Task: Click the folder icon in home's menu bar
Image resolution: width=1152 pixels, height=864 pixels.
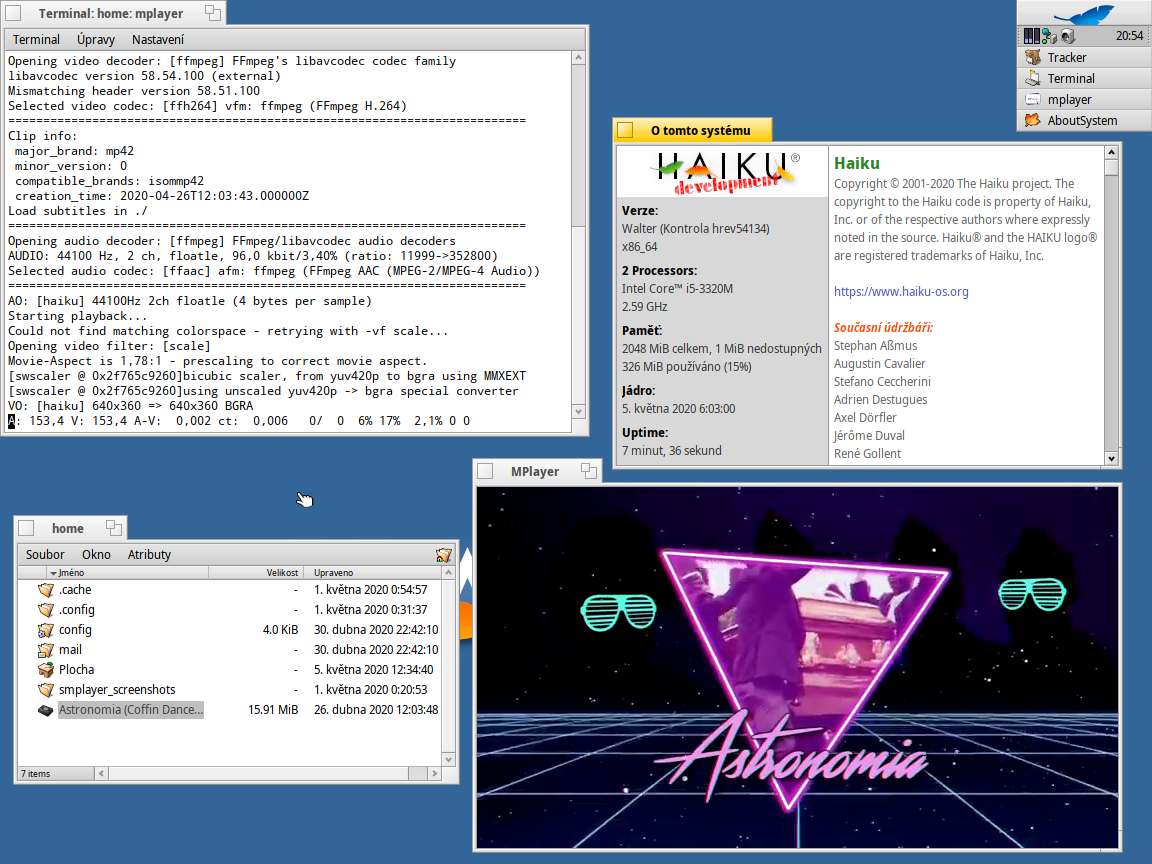Action: (443, 555)
